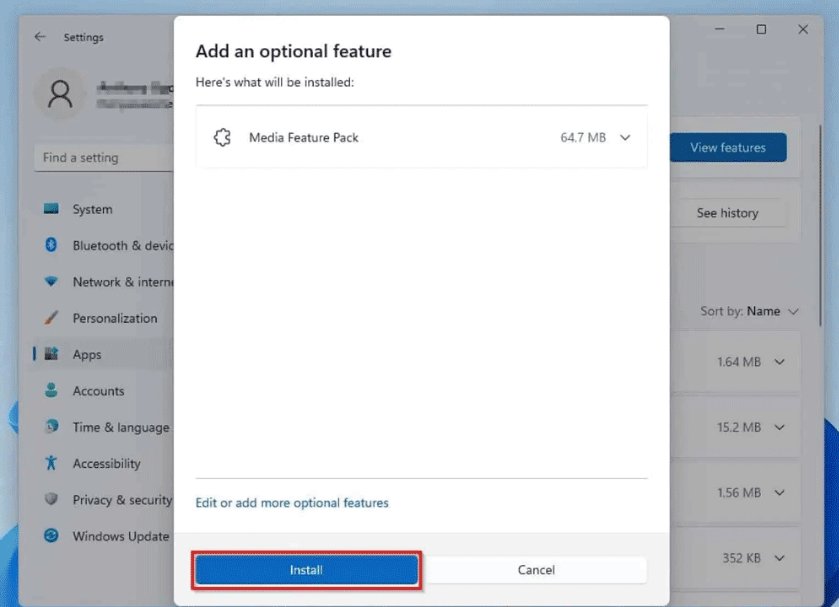839x607 pixels.
Task: Click the Time & language globe icon
Action: pos(51,427)
